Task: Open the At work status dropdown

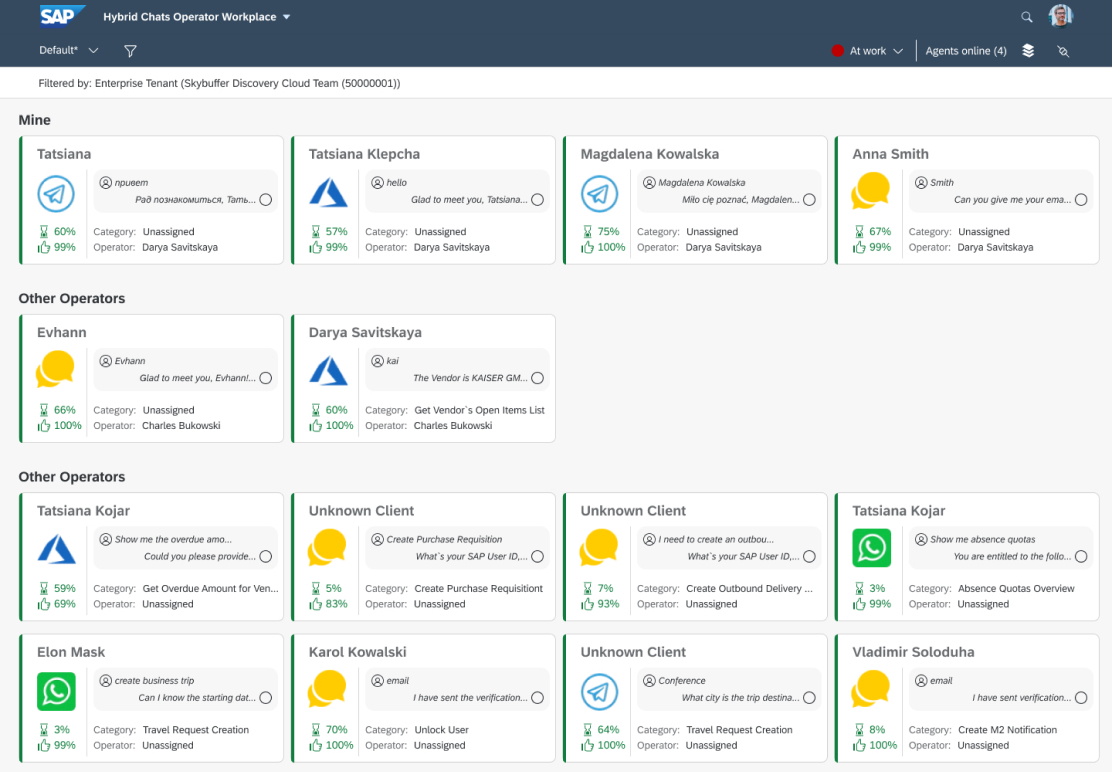Action: (876, 51)
